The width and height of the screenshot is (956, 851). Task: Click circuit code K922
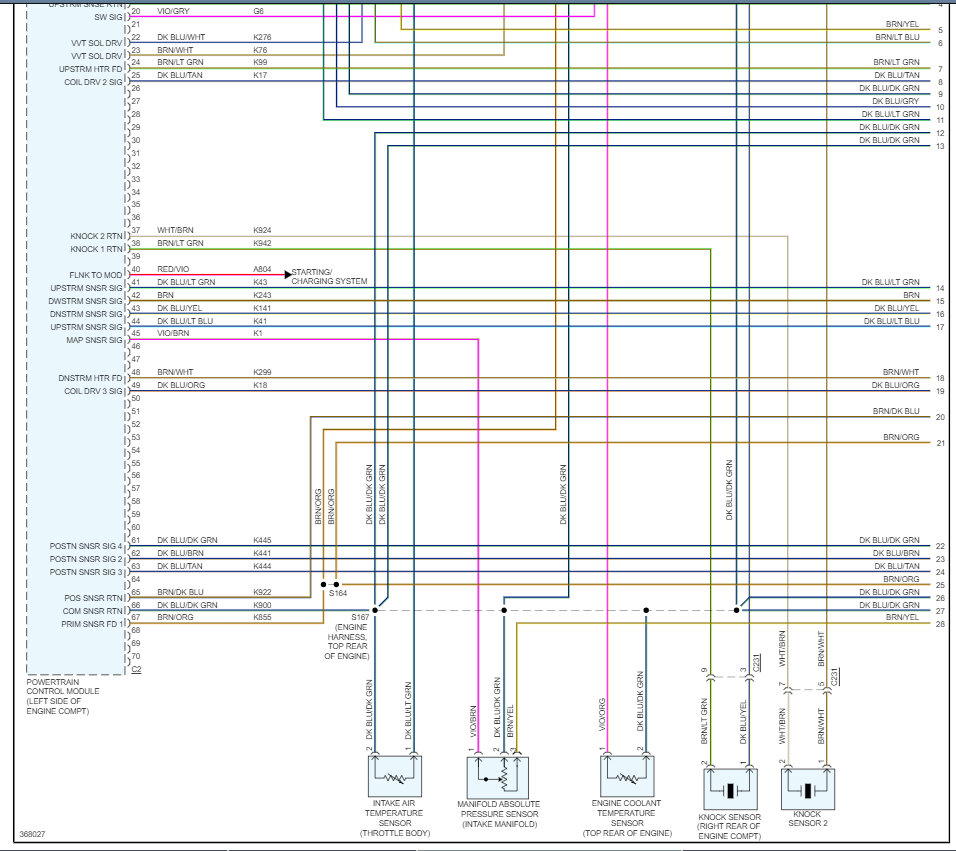tap(262, 592)
